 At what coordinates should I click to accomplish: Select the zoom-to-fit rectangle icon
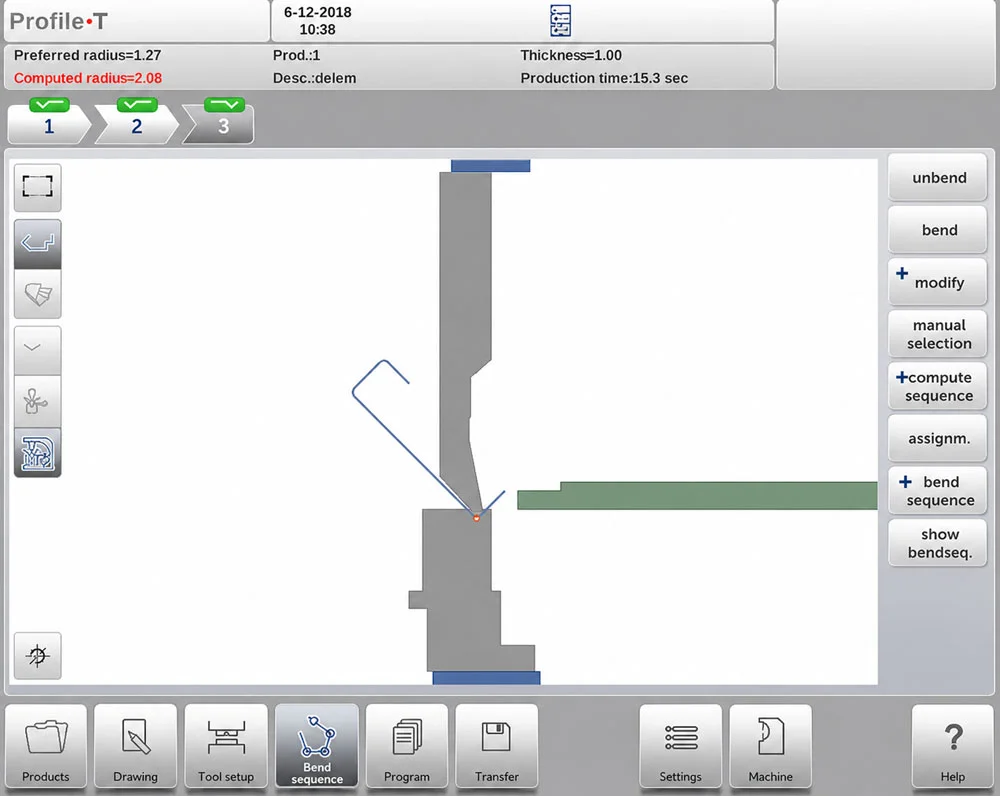(38, 188)
